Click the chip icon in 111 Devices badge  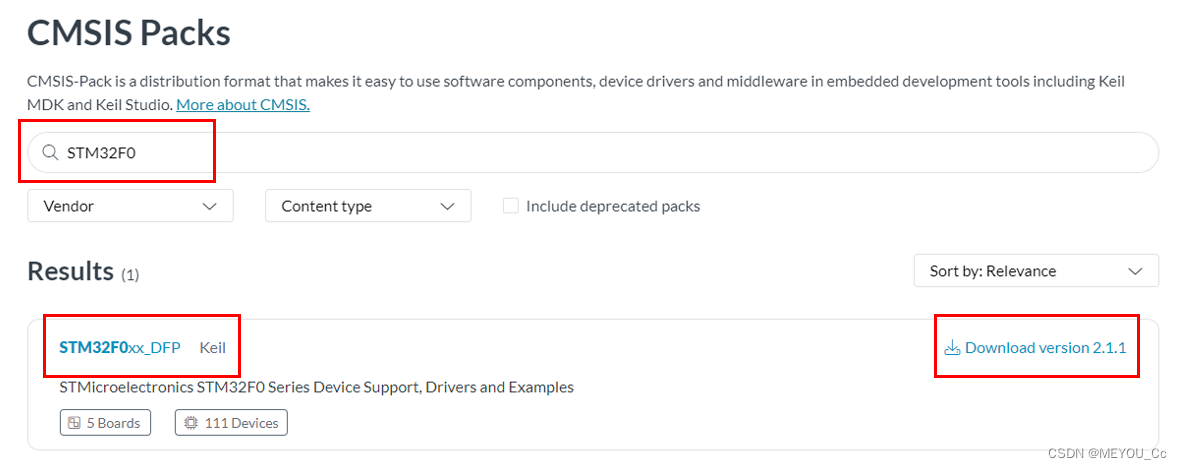(x=191, y=423)
